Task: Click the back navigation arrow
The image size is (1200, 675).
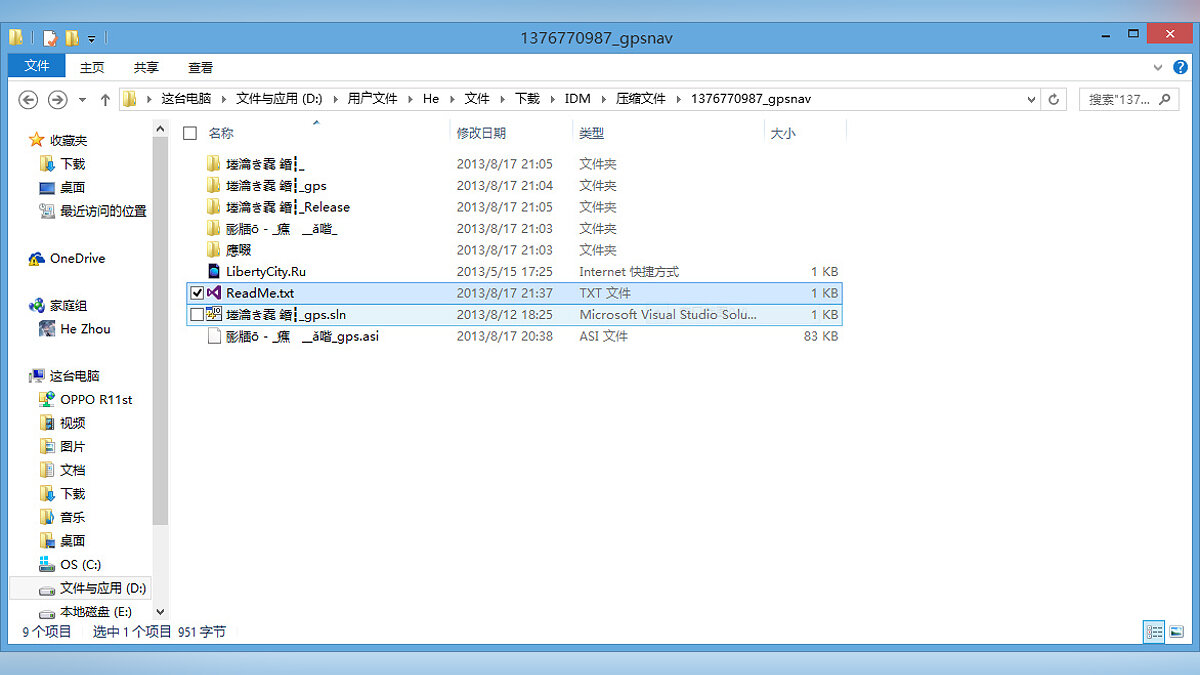Action: click(28, 99)
